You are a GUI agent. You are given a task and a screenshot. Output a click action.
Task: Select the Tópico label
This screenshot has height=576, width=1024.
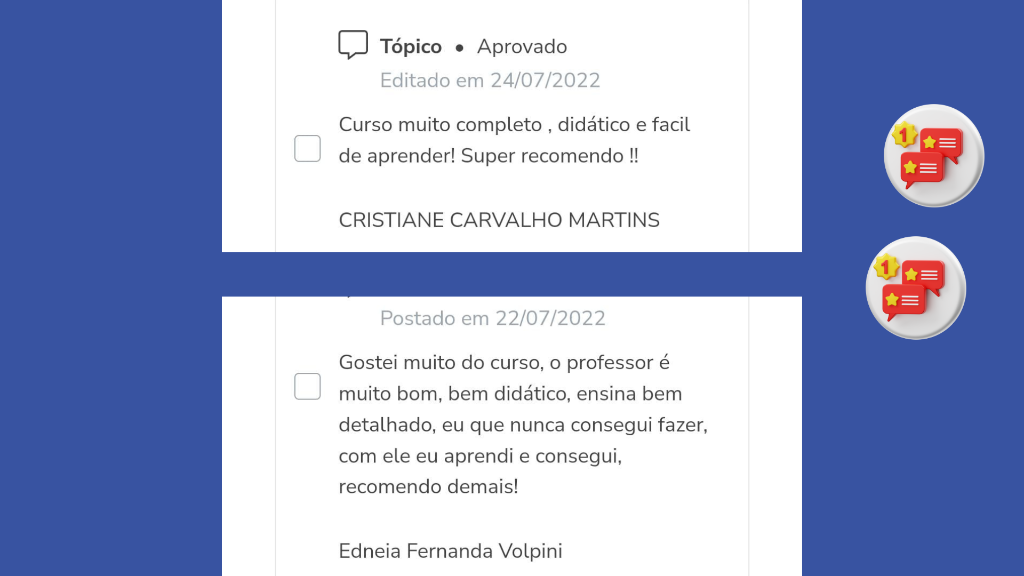[x=410, y=46]
